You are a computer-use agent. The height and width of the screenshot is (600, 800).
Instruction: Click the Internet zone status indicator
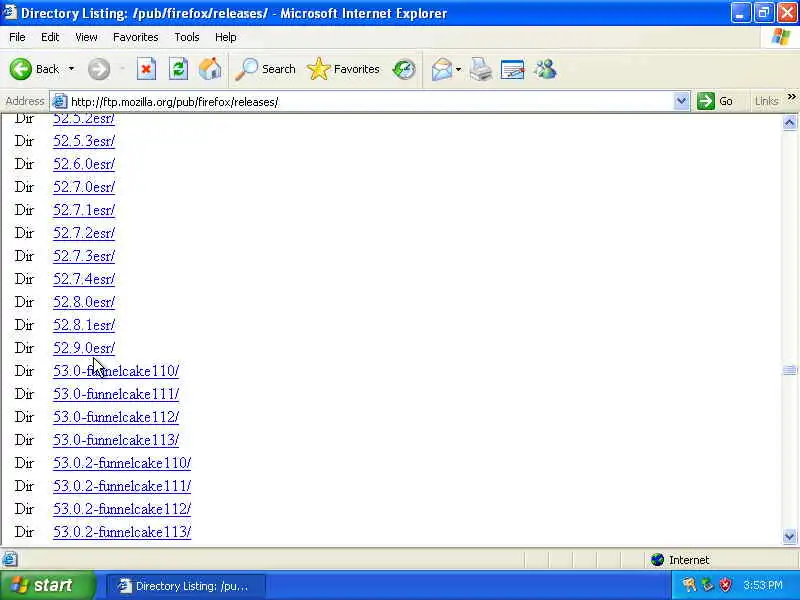(x=681, y=560)
